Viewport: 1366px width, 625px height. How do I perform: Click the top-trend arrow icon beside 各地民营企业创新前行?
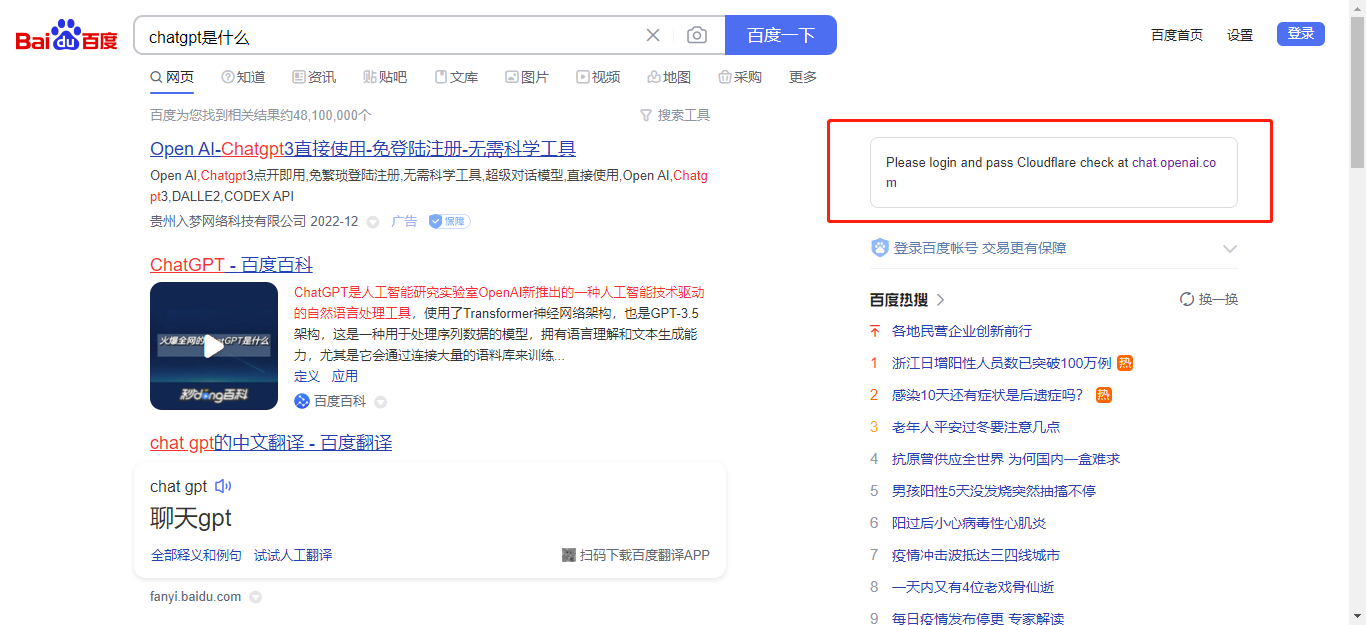[x=874, y=331]
